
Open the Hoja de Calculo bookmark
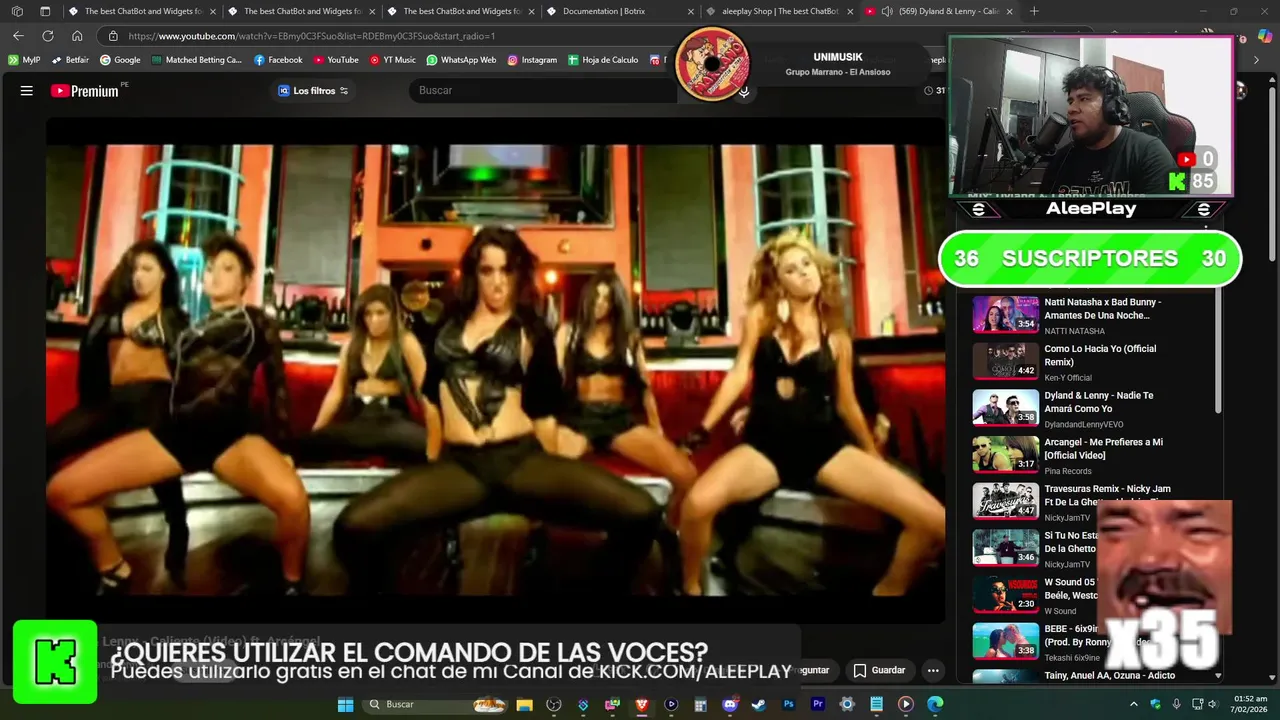[x=603, y=60]
